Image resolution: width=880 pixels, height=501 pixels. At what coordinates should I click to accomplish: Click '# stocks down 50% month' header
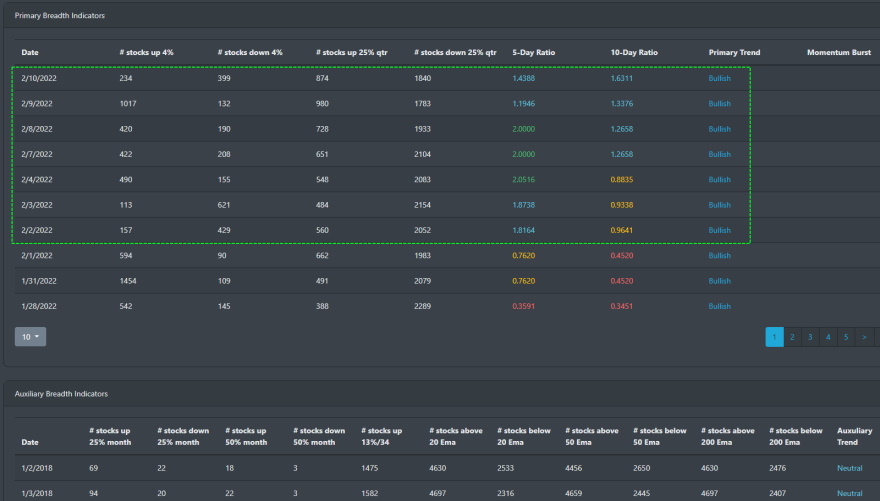click(x=319, y=436)
